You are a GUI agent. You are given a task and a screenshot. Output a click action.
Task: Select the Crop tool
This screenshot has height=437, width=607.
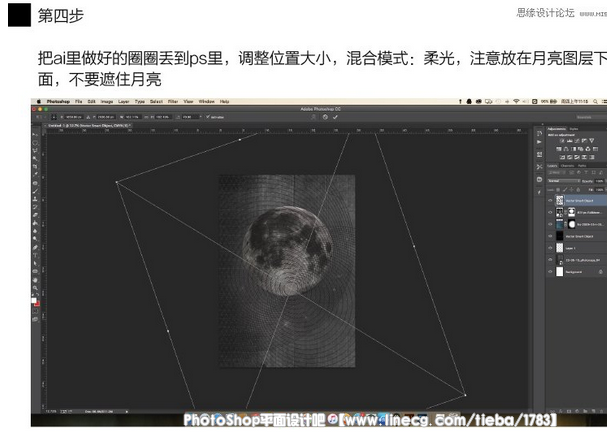[x=35, y=166]
